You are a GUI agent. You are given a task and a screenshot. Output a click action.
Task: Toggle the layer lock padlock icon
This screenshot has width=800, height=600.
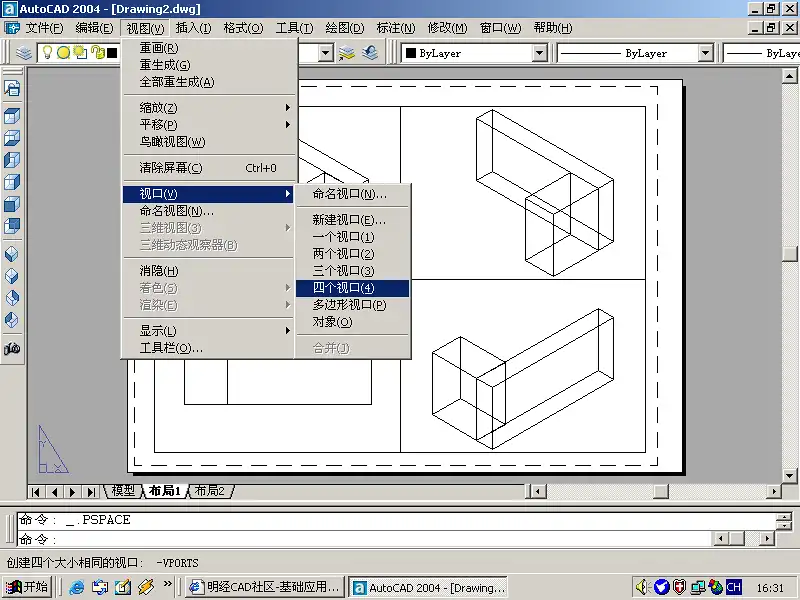click(94, 53)
